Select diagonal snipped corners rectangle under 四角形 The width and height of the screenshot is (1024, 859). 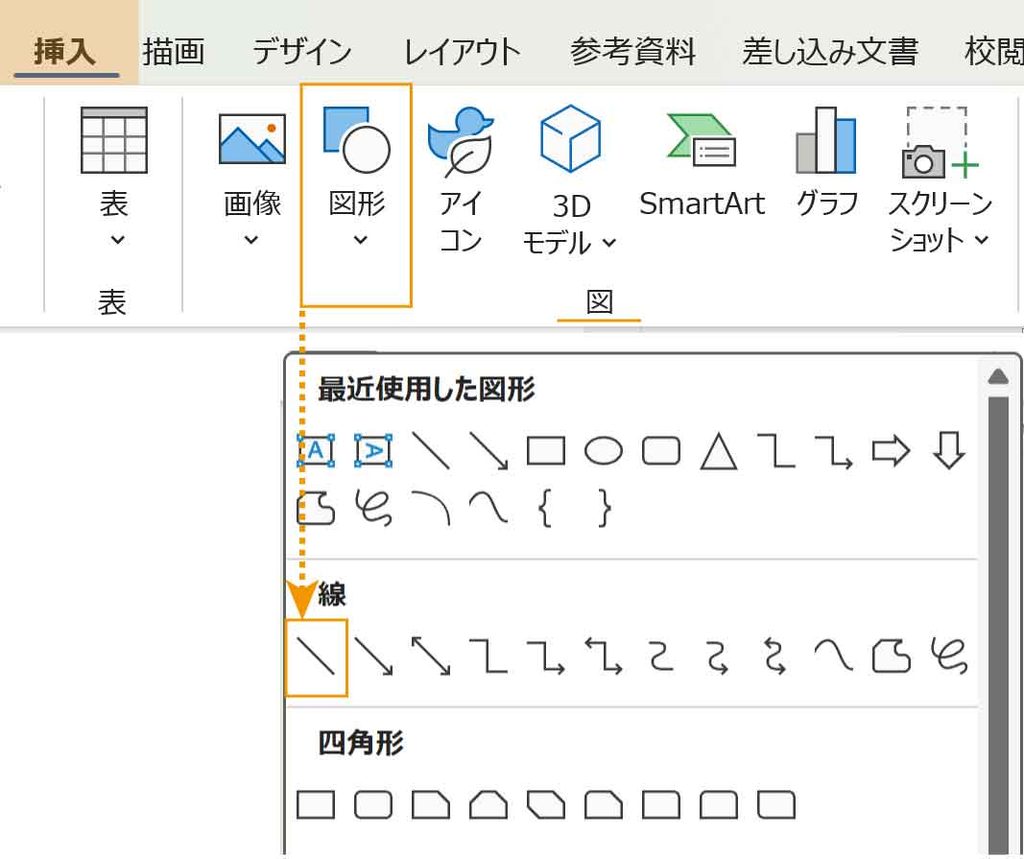[x=546, y=805]
